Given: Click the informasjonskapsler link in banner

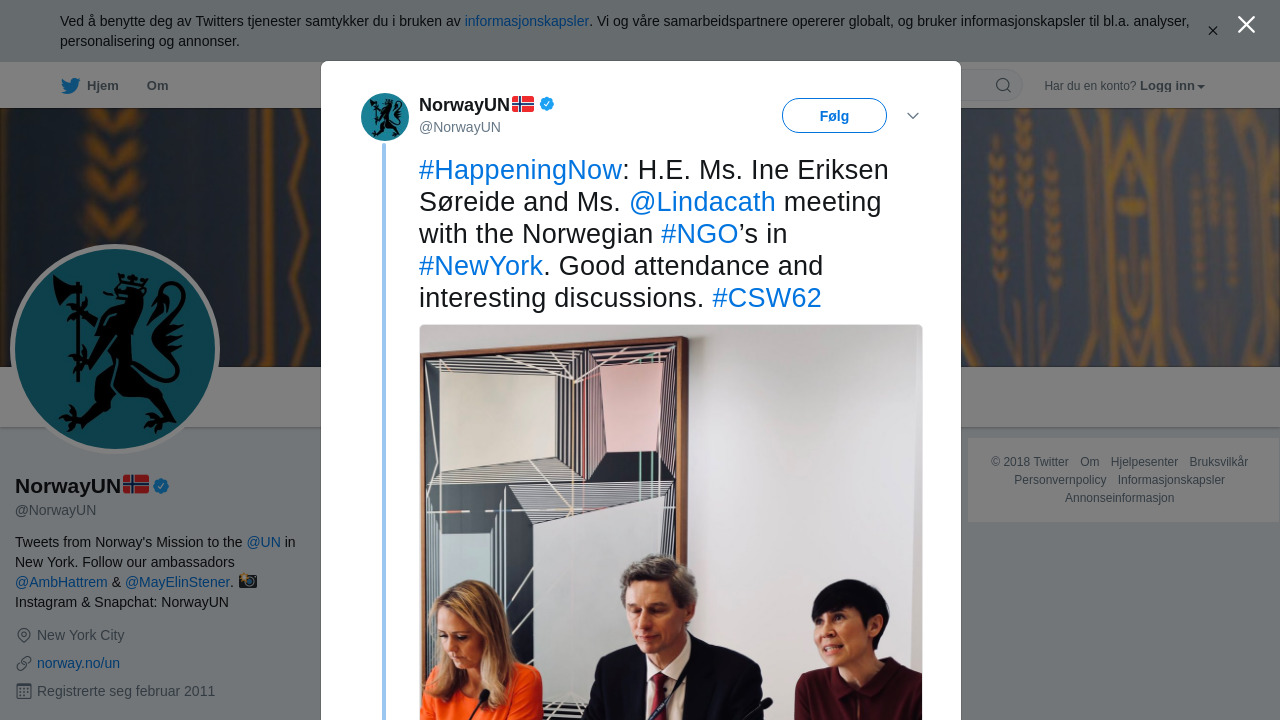Looking at the screenshot, I should pyautogui.click(x=526, y=21).
